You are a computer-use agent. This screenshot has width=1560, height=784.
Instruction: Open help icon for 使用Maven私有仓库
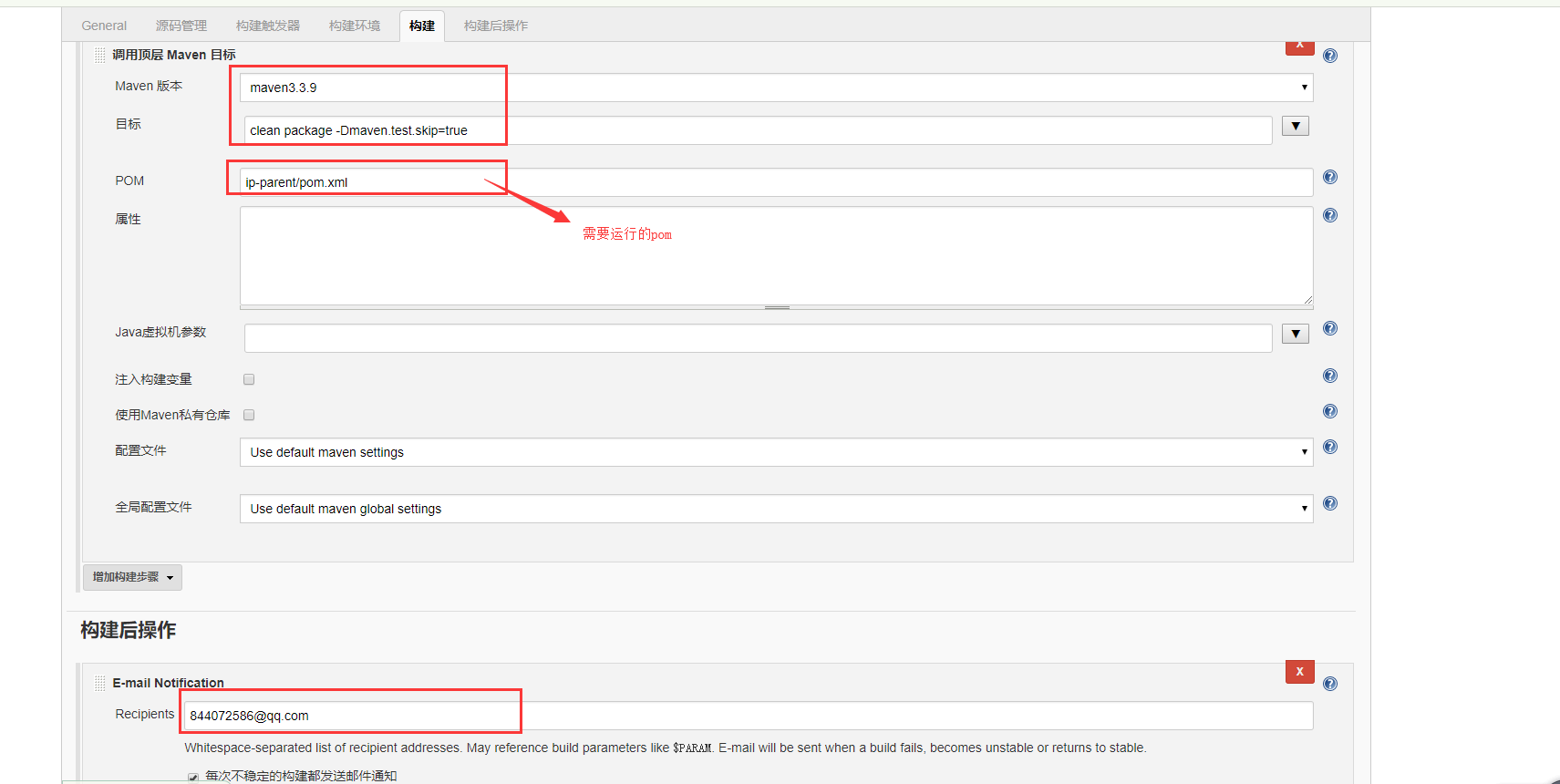1330,411
